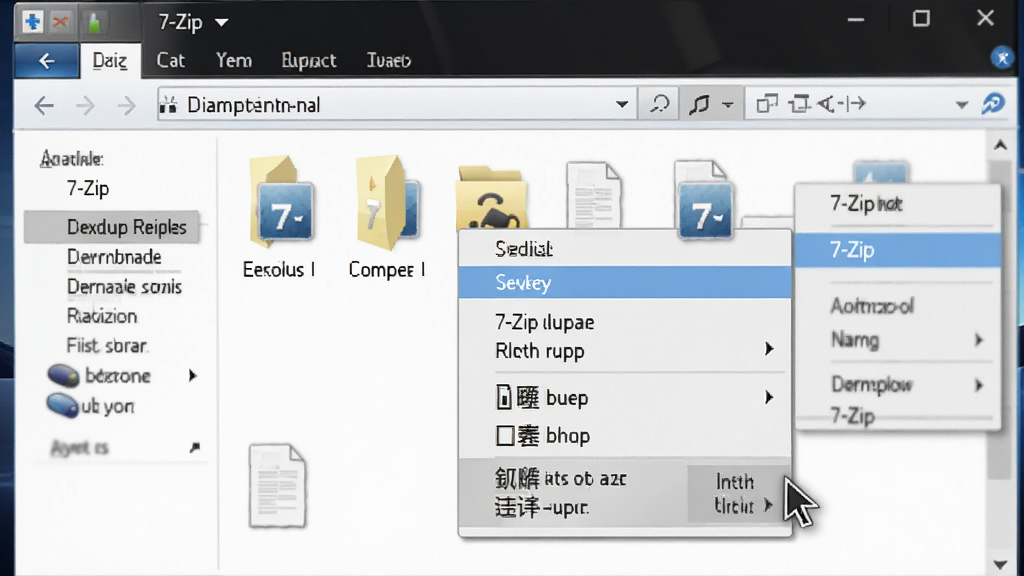Expand the bextone sidebar arrow
1024x576 pixels.
[192, 376]
